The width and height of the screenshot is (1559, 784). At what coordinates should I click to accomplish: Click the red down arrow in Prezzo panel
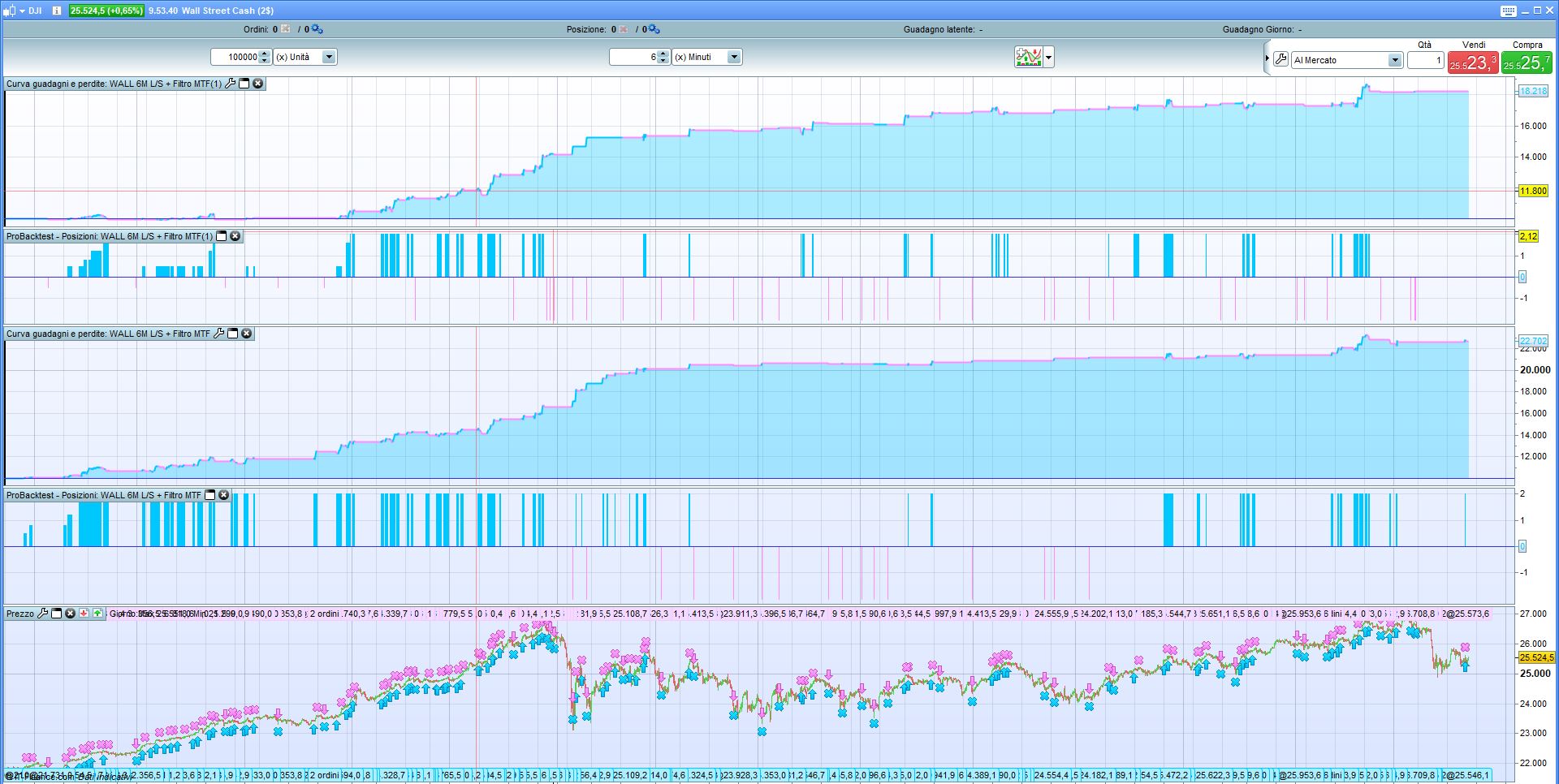(84, 614)
